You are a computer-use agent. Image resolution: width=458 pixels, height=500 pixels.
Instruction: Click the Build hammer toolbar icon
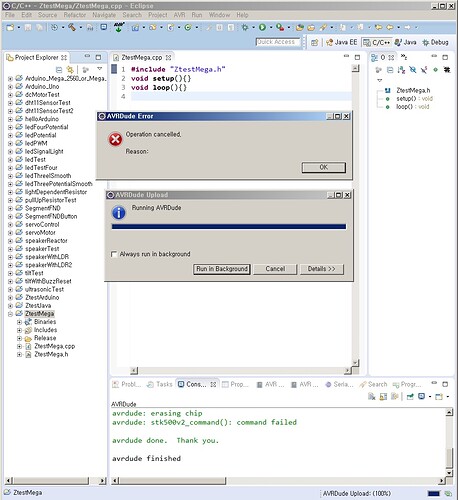(72, 27)
